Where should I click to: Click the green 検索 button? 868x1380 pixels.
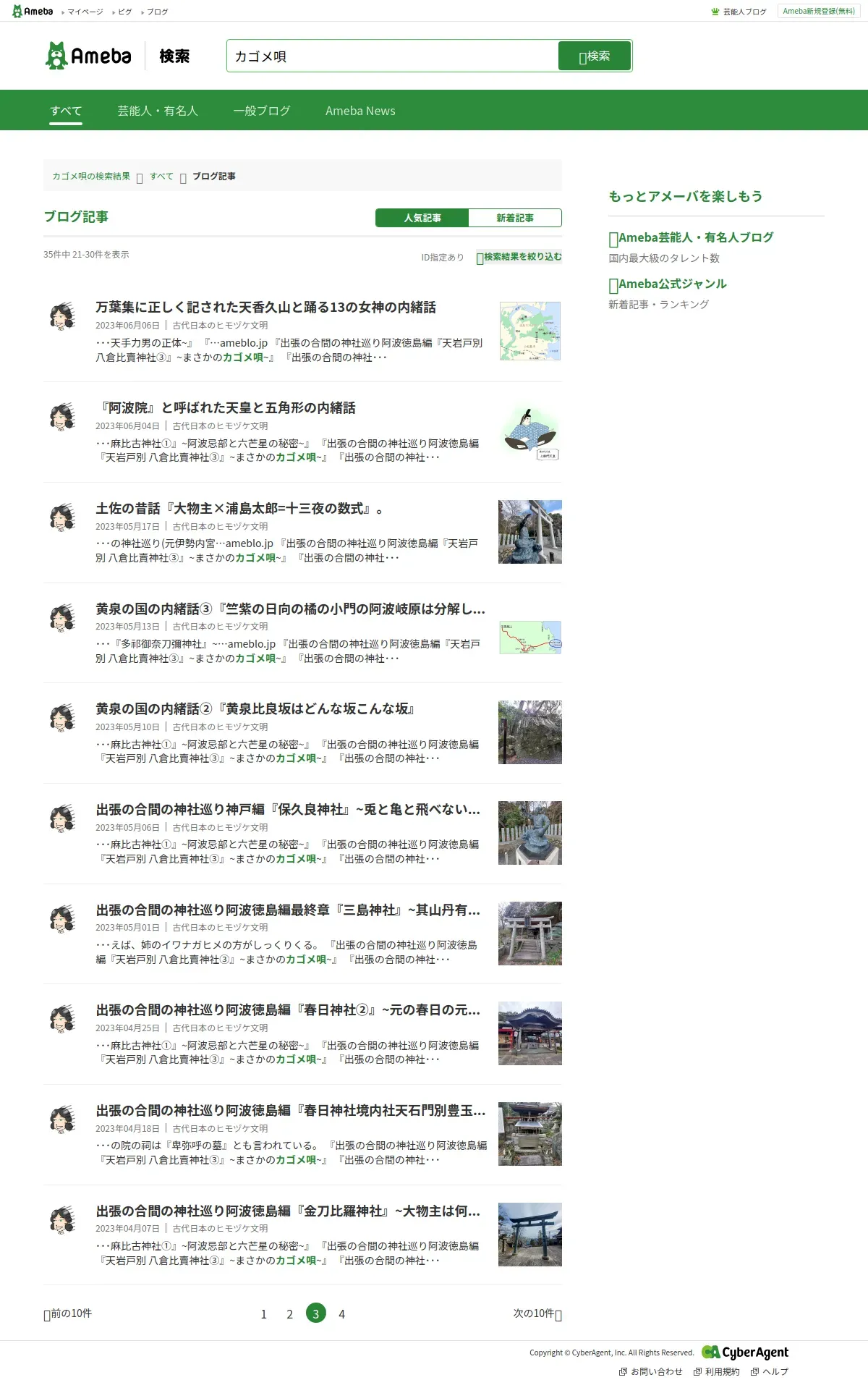point(595,56)
